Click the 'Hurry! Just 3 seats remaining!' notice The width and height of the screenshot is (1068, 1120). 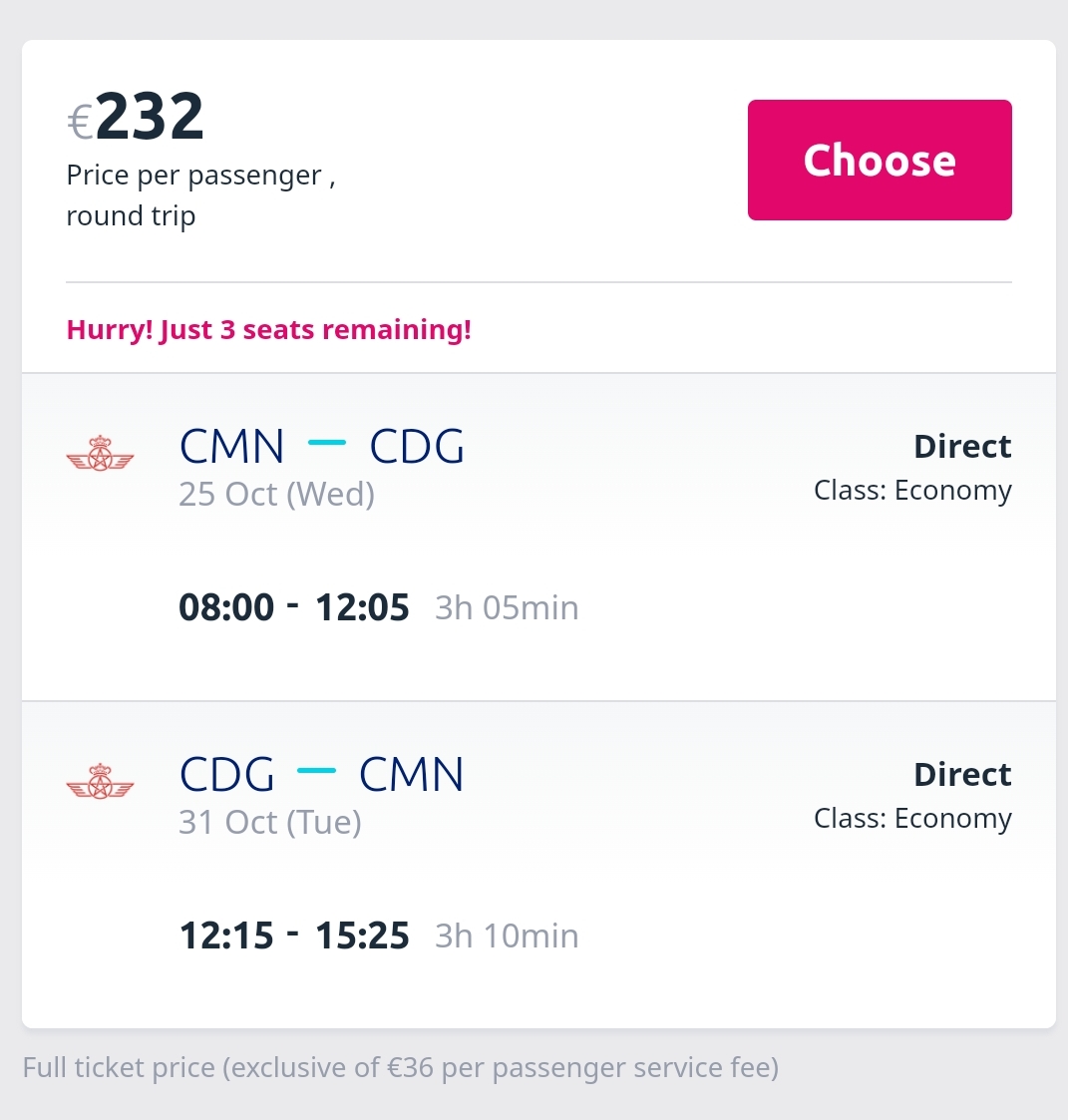coord(268,330)
